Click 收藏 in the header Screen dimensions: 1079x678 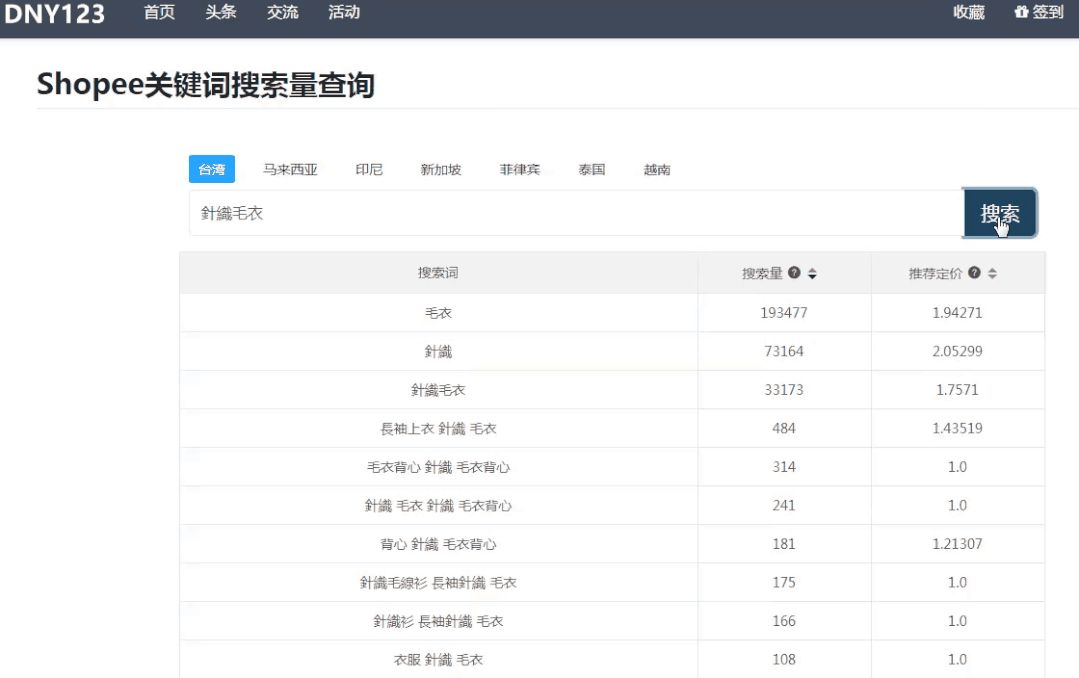pos(969,12)
